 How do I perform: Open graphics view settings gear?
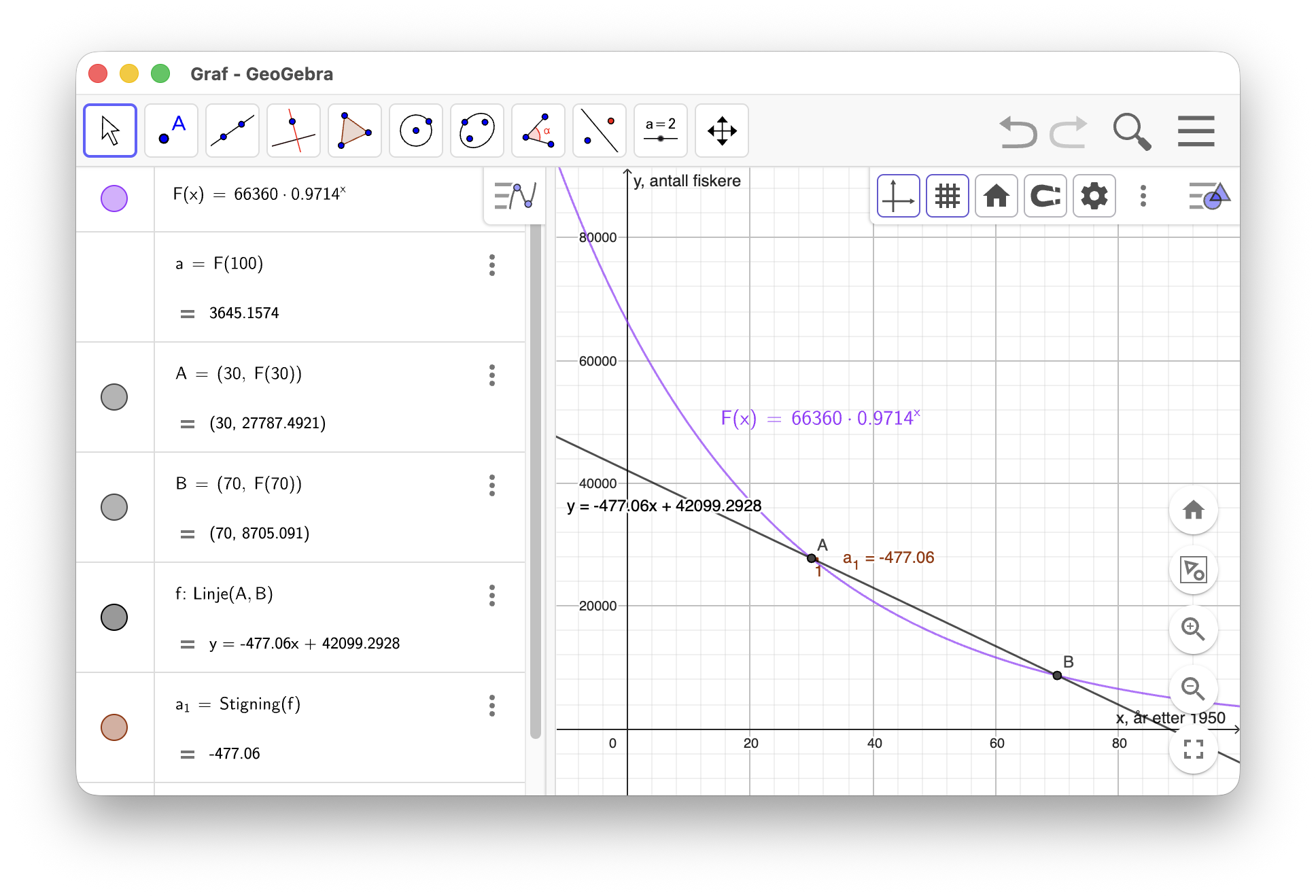[1094, 196]
